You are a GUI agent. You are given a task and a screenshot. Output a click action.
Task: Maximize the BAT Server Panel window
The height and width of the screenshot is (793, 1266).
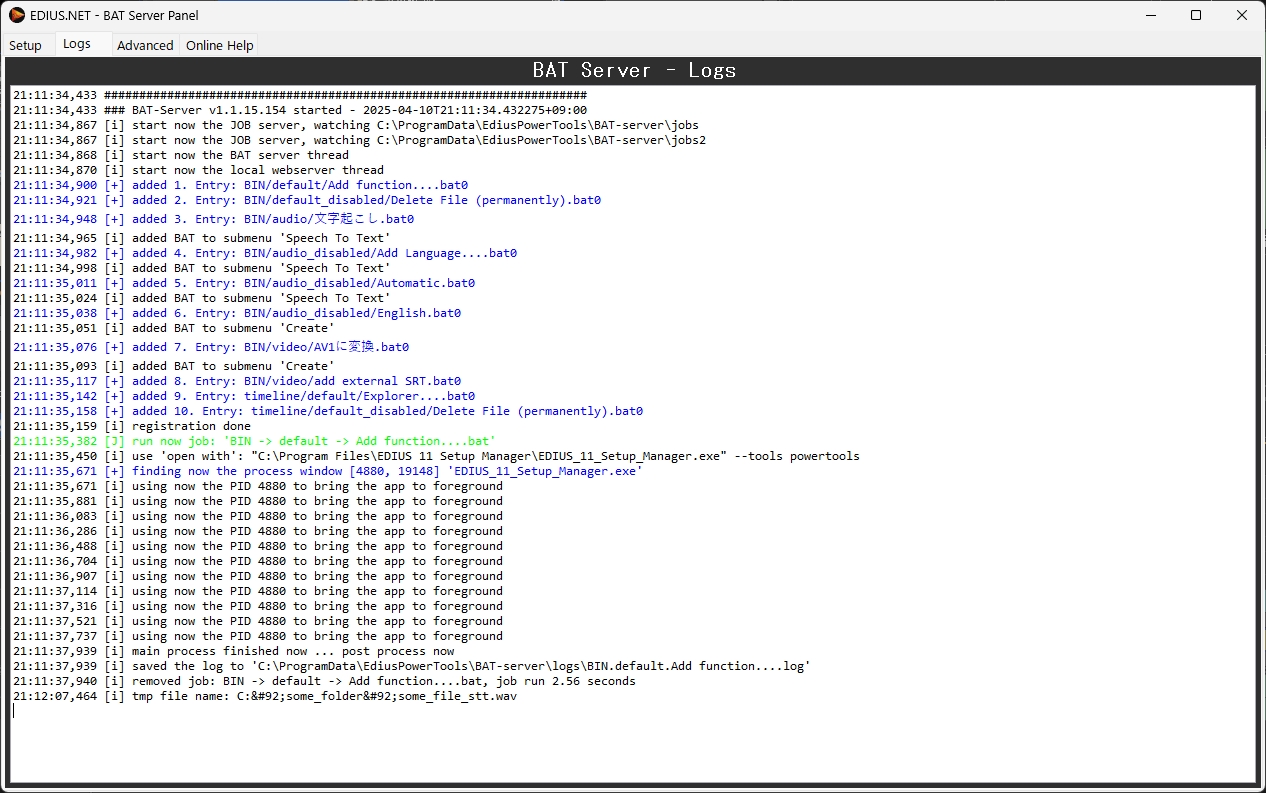[x=1196, y=15]
